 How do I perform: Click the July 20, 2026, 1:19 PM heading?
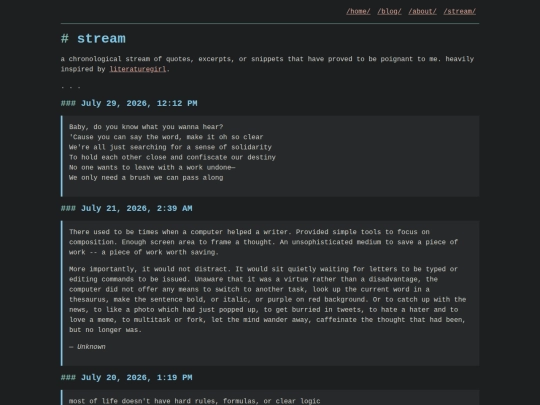pos(126,377)
